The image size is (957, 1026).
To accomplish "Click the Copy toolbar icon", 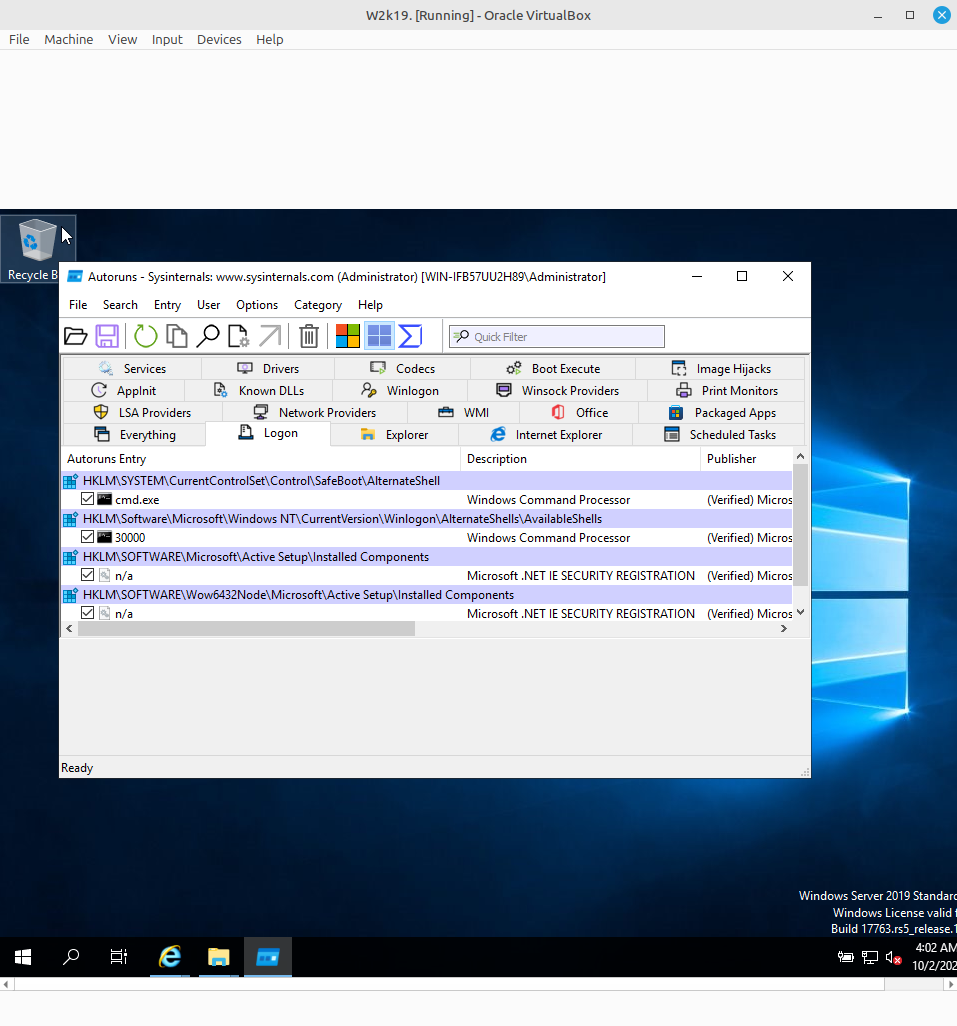I will tap(177, 336).
